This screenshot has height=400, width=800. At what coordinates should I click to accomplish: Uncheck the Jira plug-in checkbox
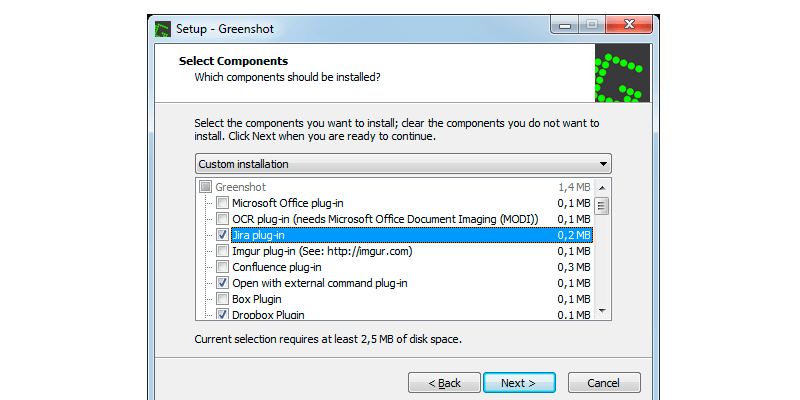tap(222, 235)
